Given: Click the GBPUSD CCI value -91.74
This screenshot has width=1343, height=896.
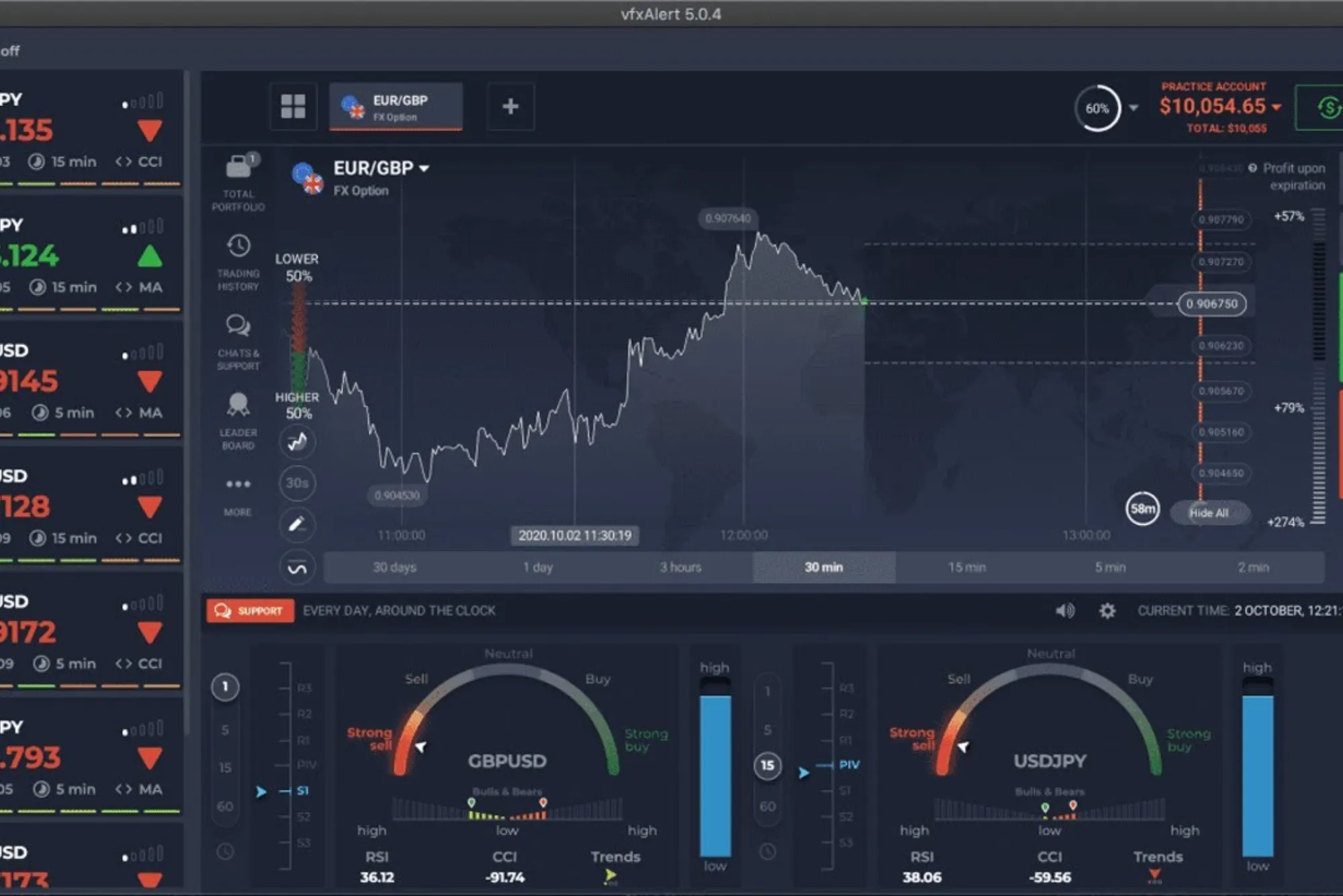Looking at the screenshot, I should click(x=505, y=877).
